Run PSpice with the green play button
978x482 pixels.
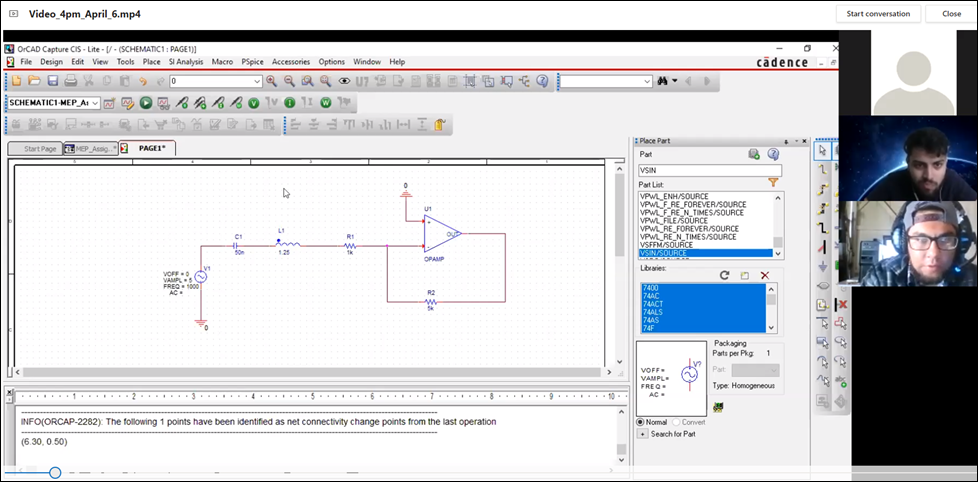click(145, 103)
